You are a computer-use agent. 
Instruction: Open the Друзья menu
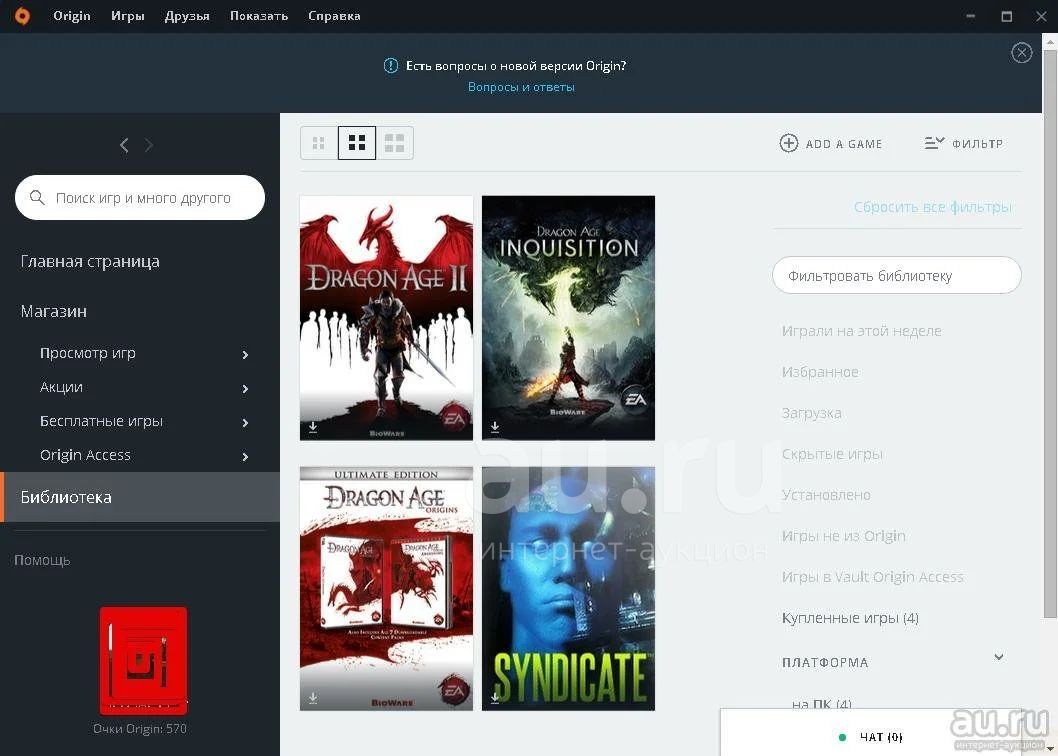(x=187, y=16)
